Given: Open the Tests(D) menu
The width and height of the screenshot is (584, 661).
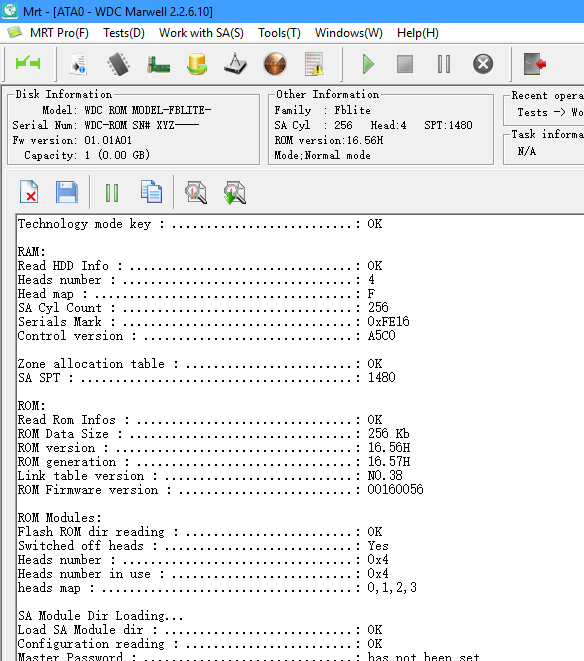Looking at the screenshot, I should [x=124, y=33].
